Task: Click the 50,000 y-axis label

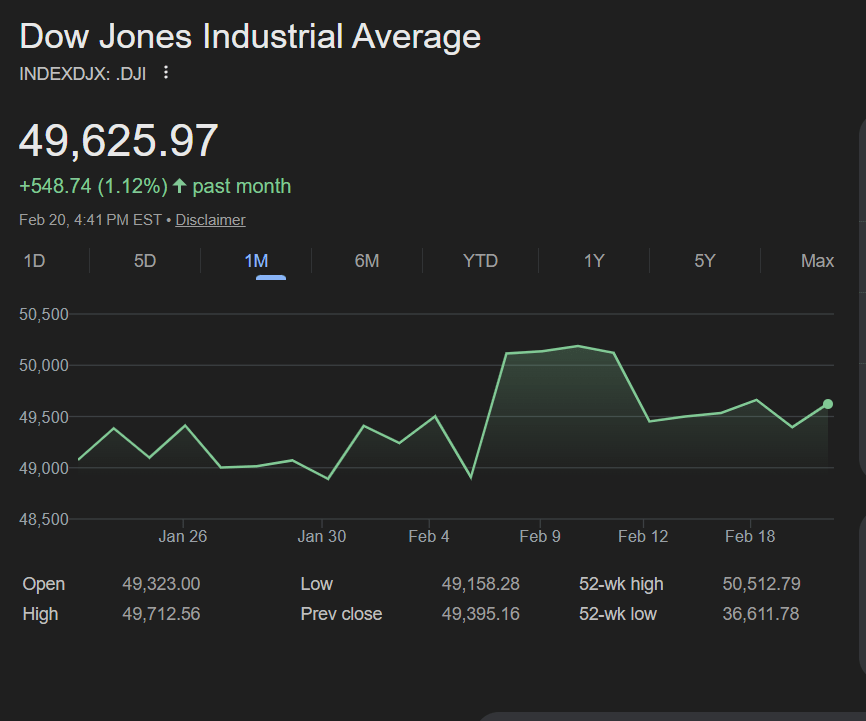Action: click(43, 366)
